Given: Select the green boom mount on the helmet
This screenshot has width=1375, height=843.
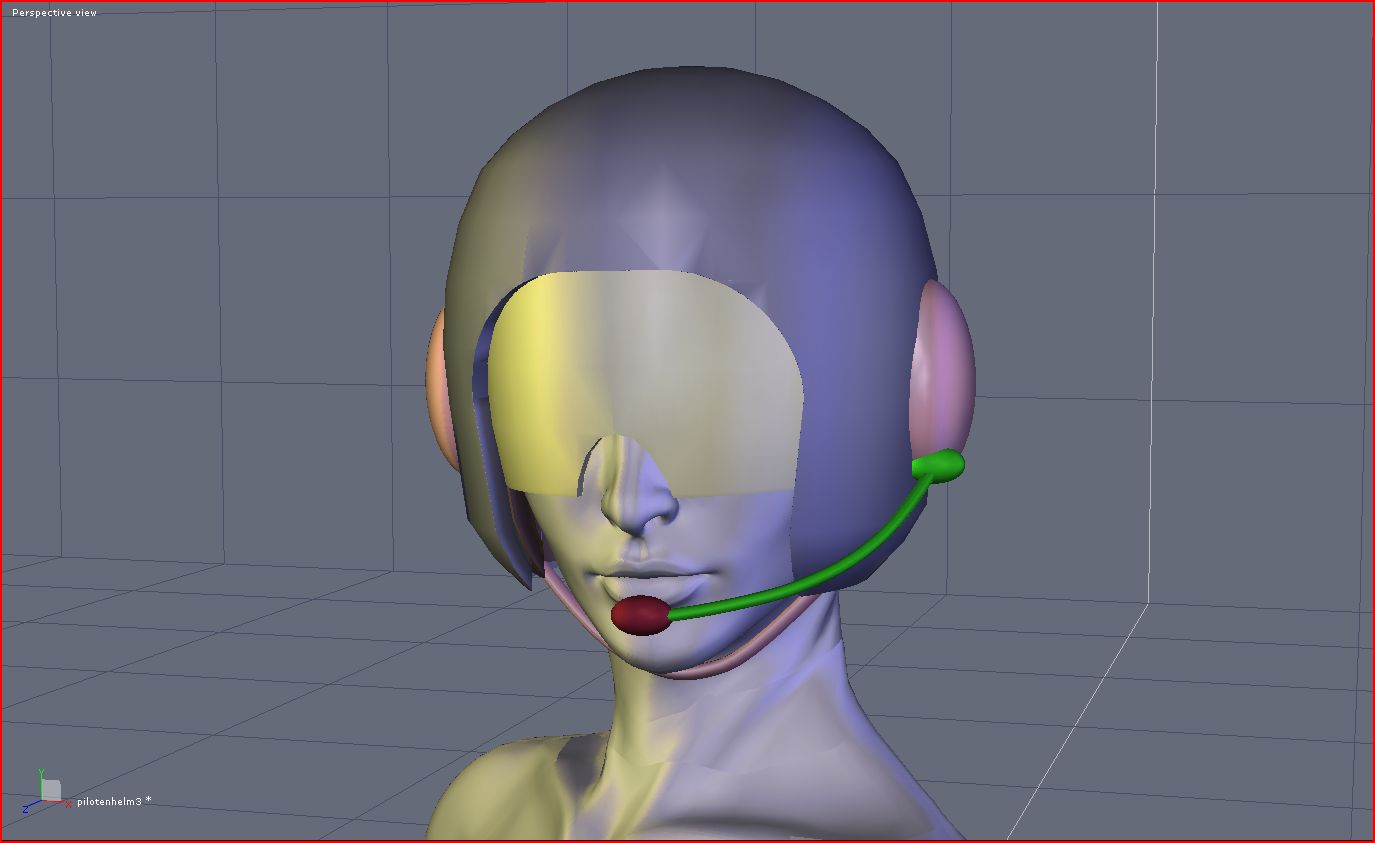Looking at the screenshot, I should click(941, 466).
